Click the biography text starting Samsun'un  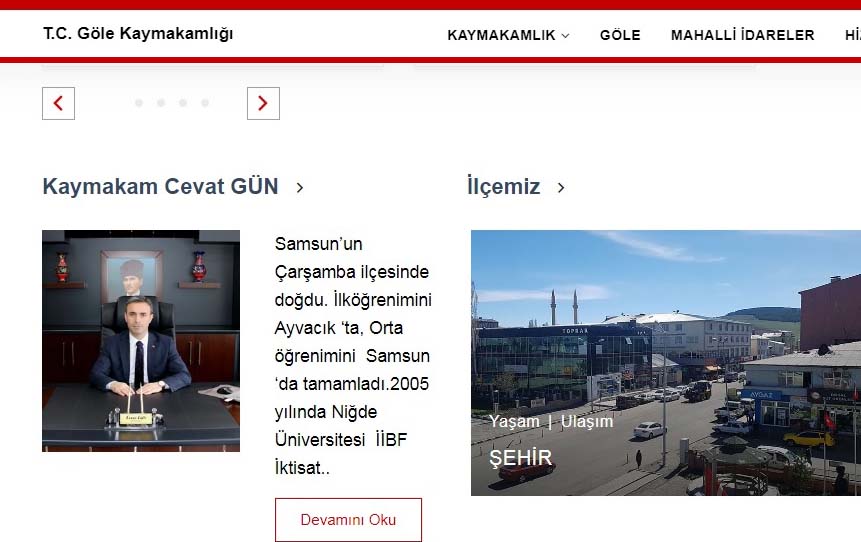pyautogui.click(x=353, y=356)
